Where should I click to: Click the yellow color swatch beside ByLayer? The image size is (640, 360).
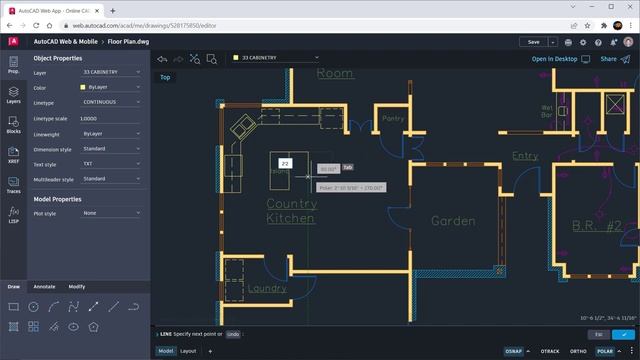(83, 87)
